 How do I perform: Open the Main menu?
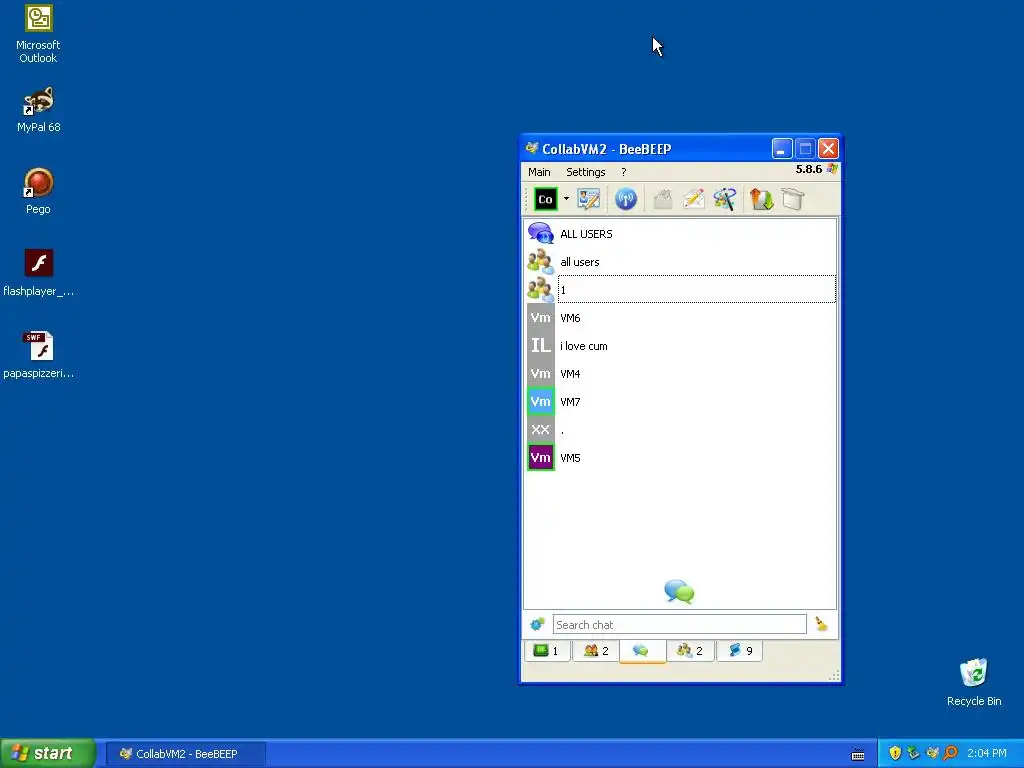pyautogui.click(x=539, y=172)
